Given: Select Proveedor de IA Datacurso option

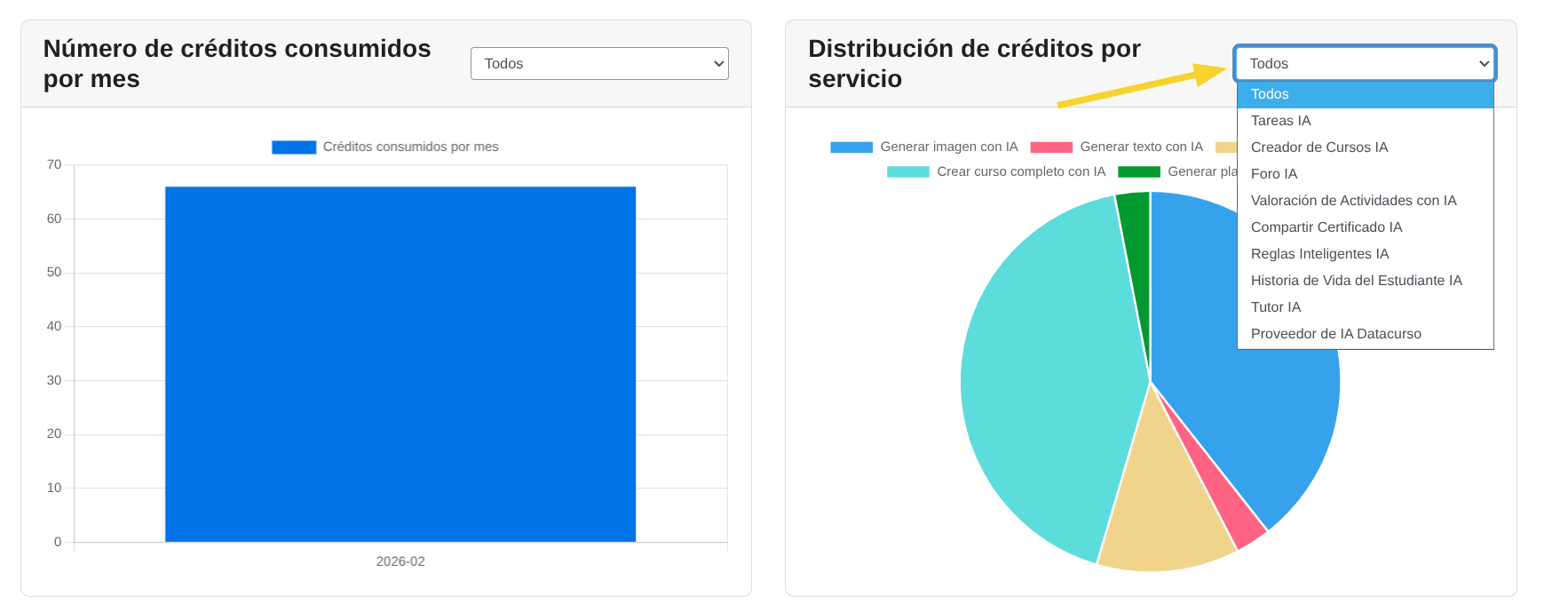Looking at the screenshot, I should pos(1366,334).
